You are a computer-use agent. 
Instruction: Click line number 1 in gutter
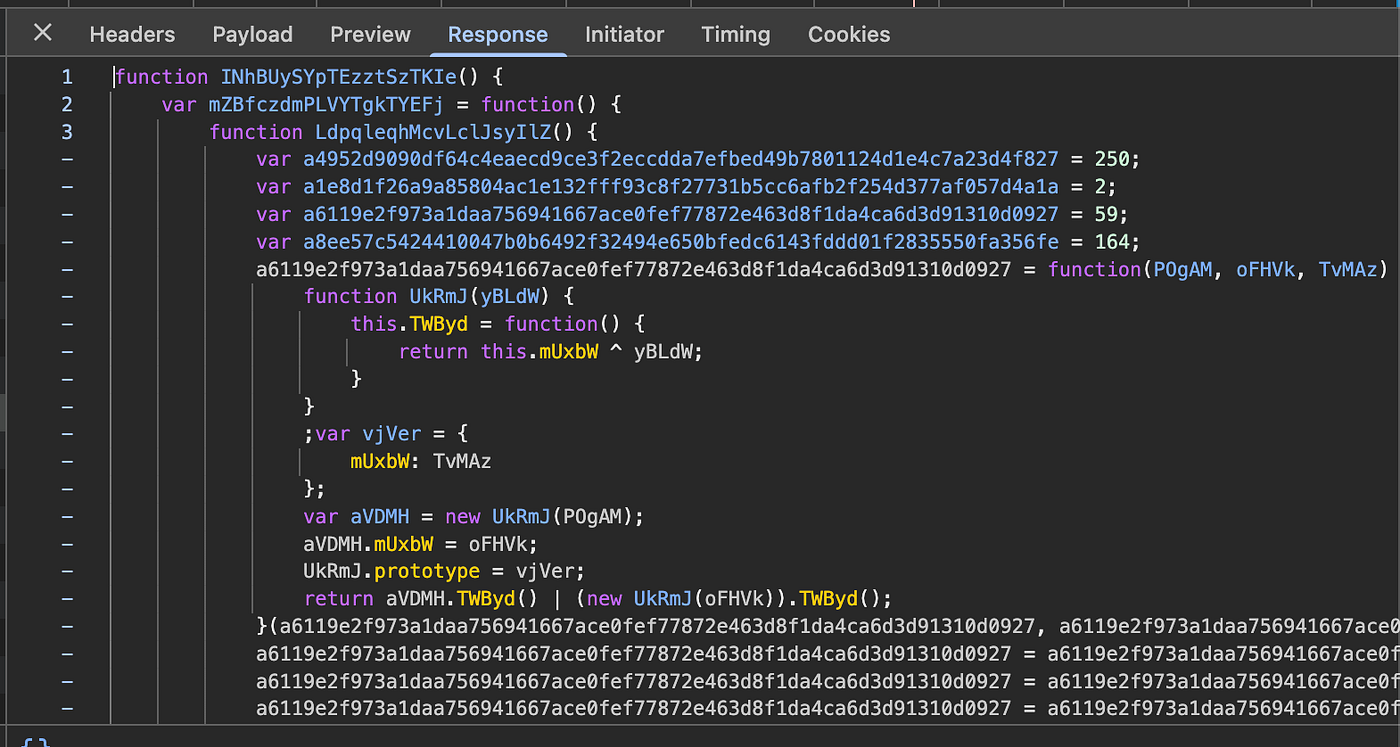pyautogui.click(x=67, y=77)
